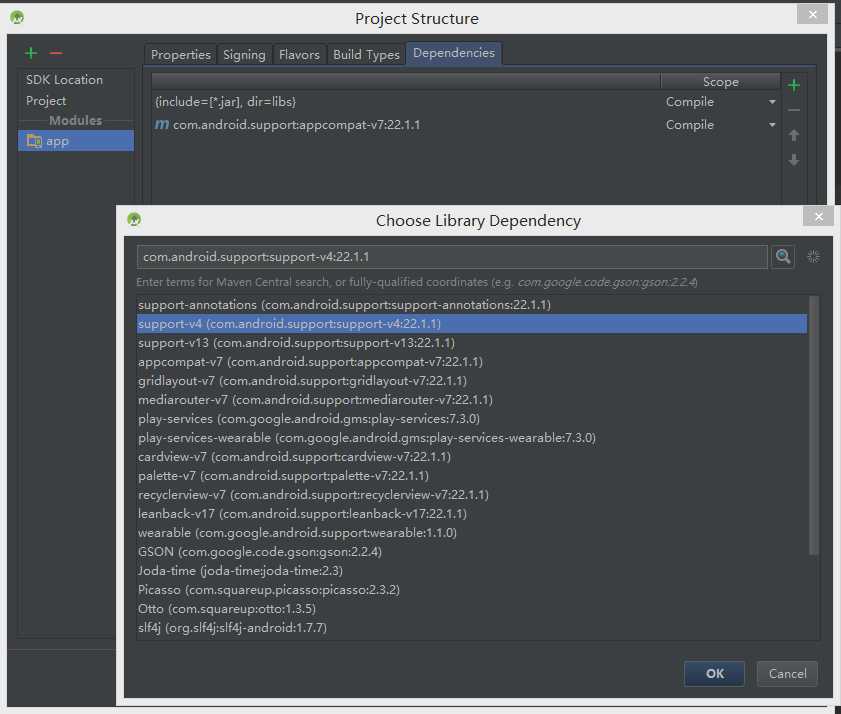Pick appcompat-v7 from the library list
Viewport: 841px width, 714px height.
click(472, 362)
